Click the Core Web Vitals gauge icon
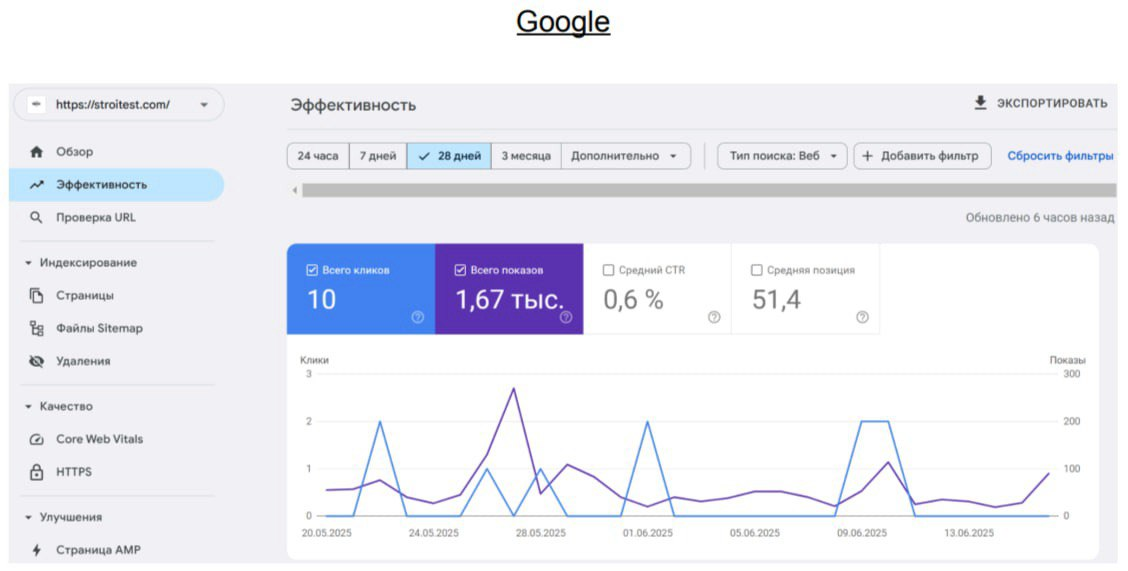This screenshot has width=1128, height=571. coord(36,439)
